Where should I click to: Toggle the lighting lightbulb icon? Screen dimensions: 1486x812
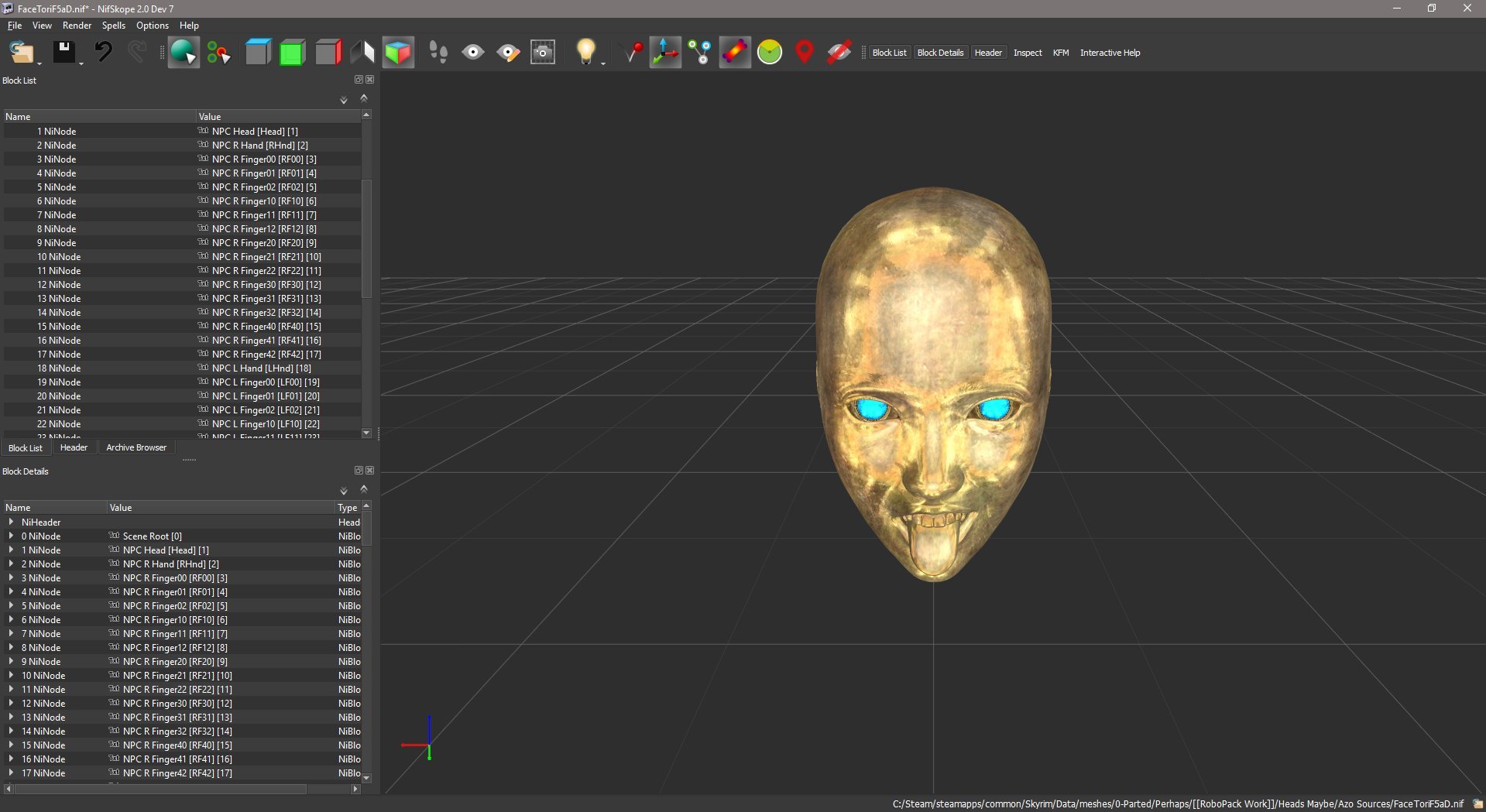(585, 51)
